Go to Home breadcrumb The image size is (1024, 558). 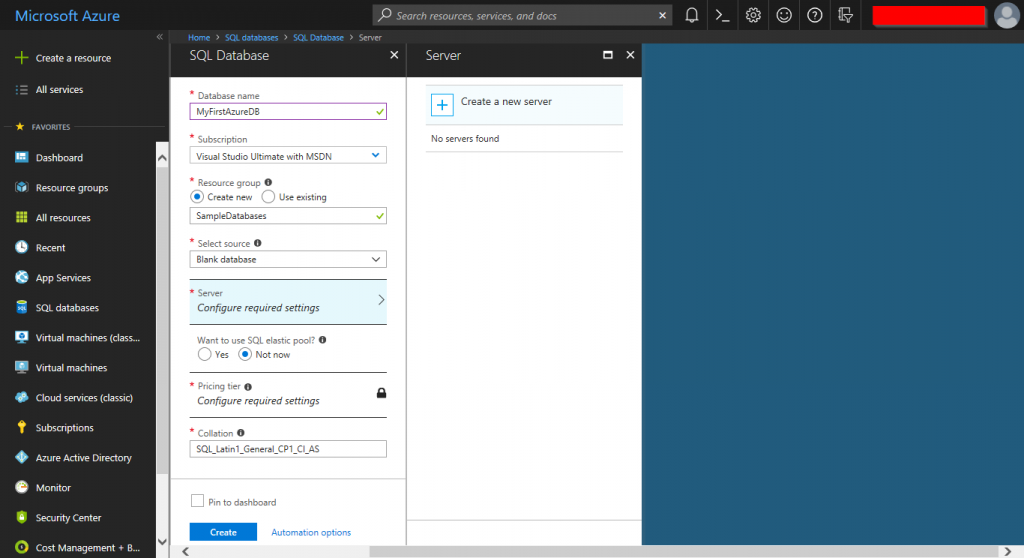199,37
